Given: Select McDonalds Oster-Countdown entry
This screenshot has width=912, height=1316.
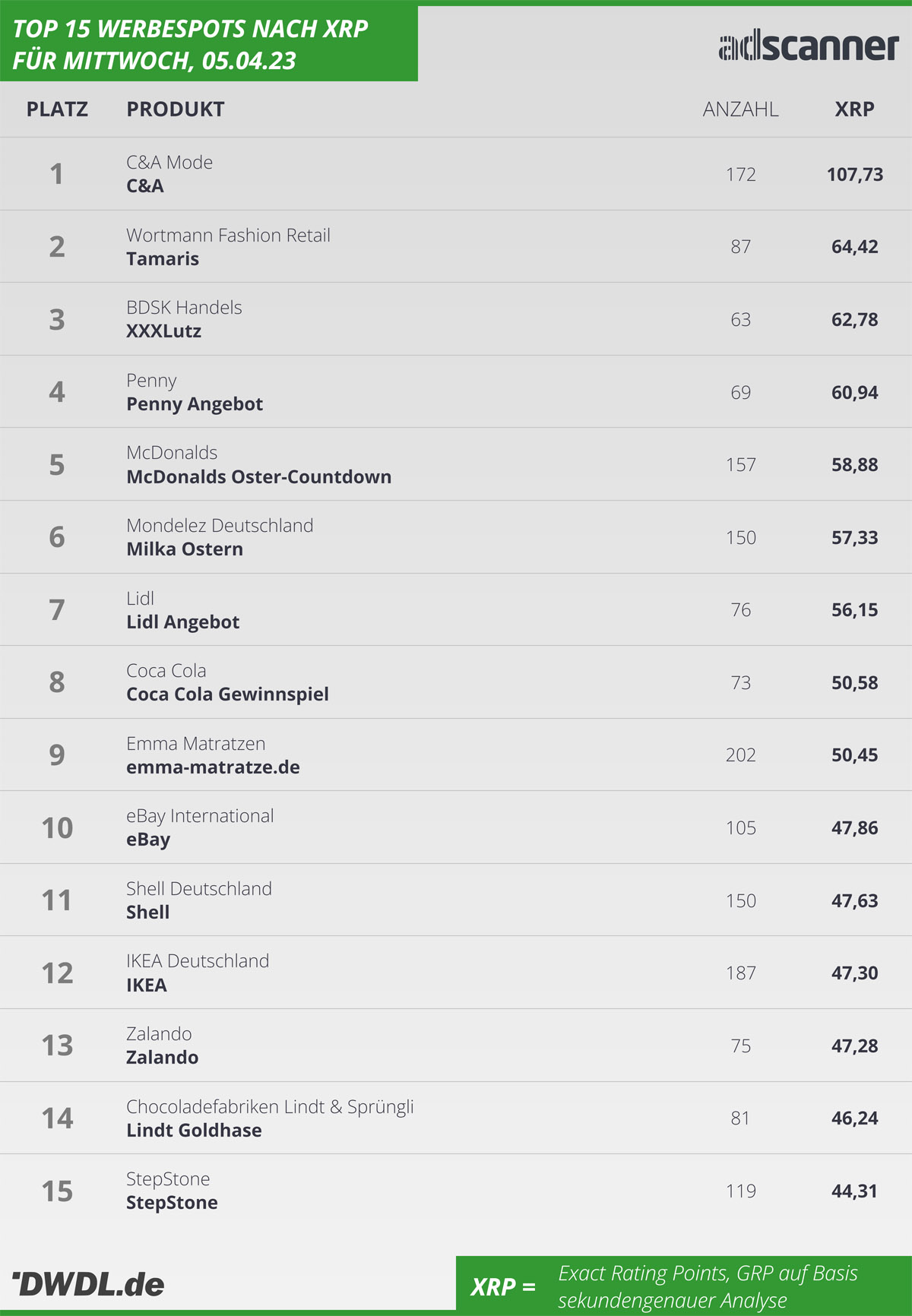Looking at the screenshot, I should [x=259, y=477].
